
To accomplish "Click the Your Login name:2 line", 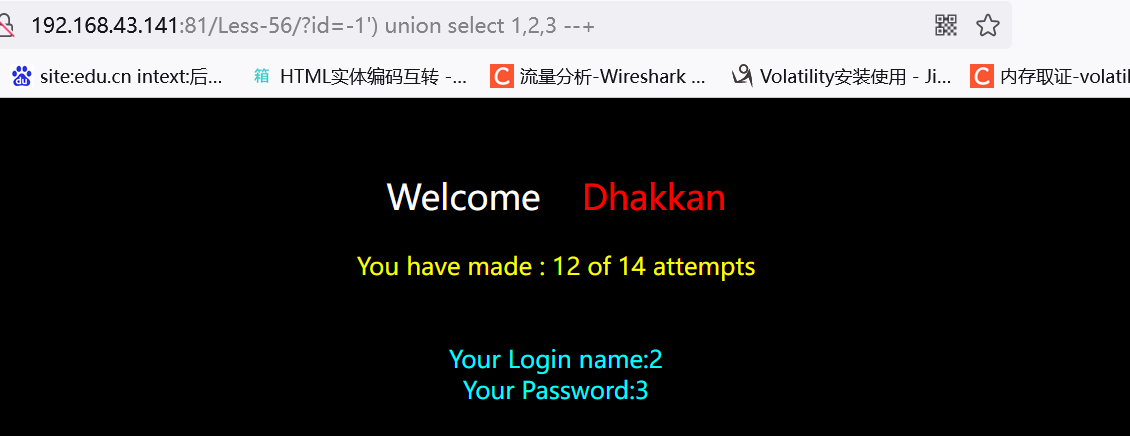I will [556, 359].
